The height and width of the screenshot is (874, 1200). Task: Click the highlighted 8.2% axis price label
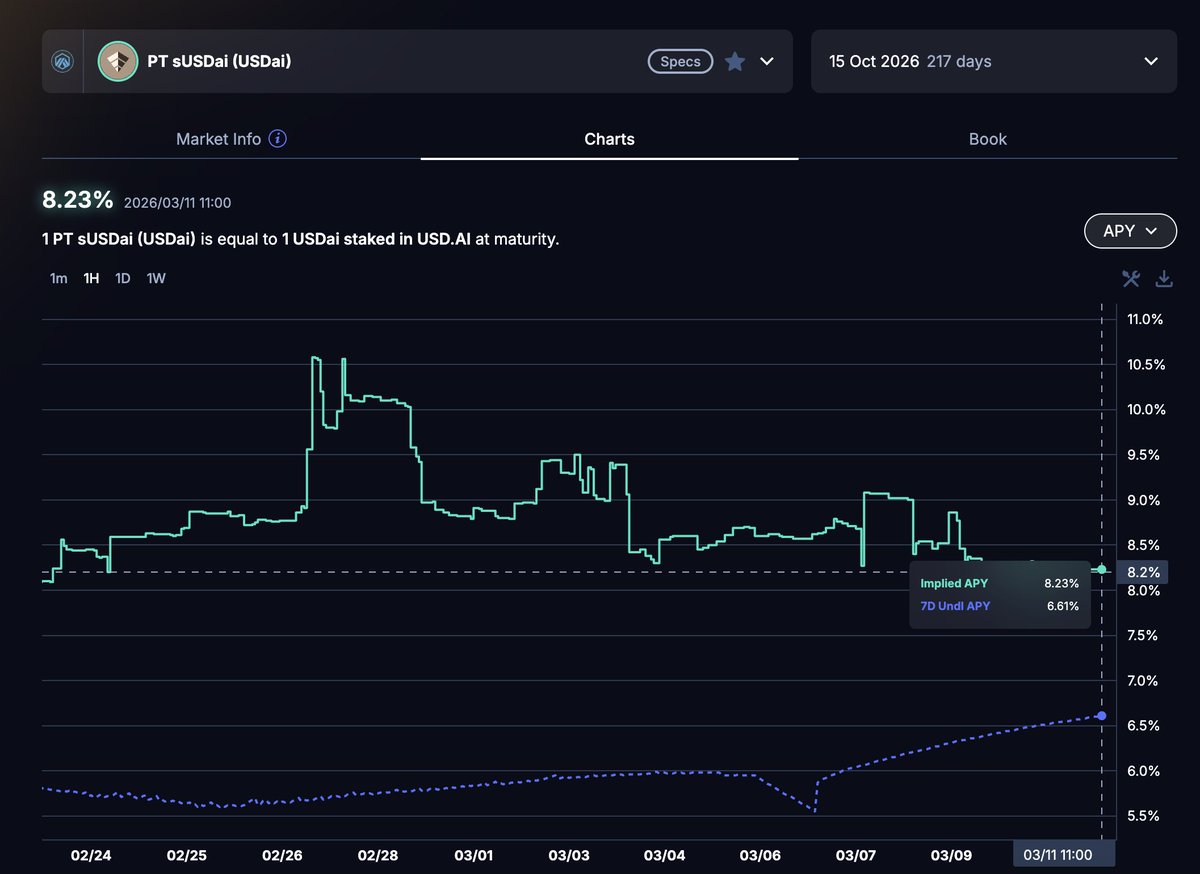1142,572
